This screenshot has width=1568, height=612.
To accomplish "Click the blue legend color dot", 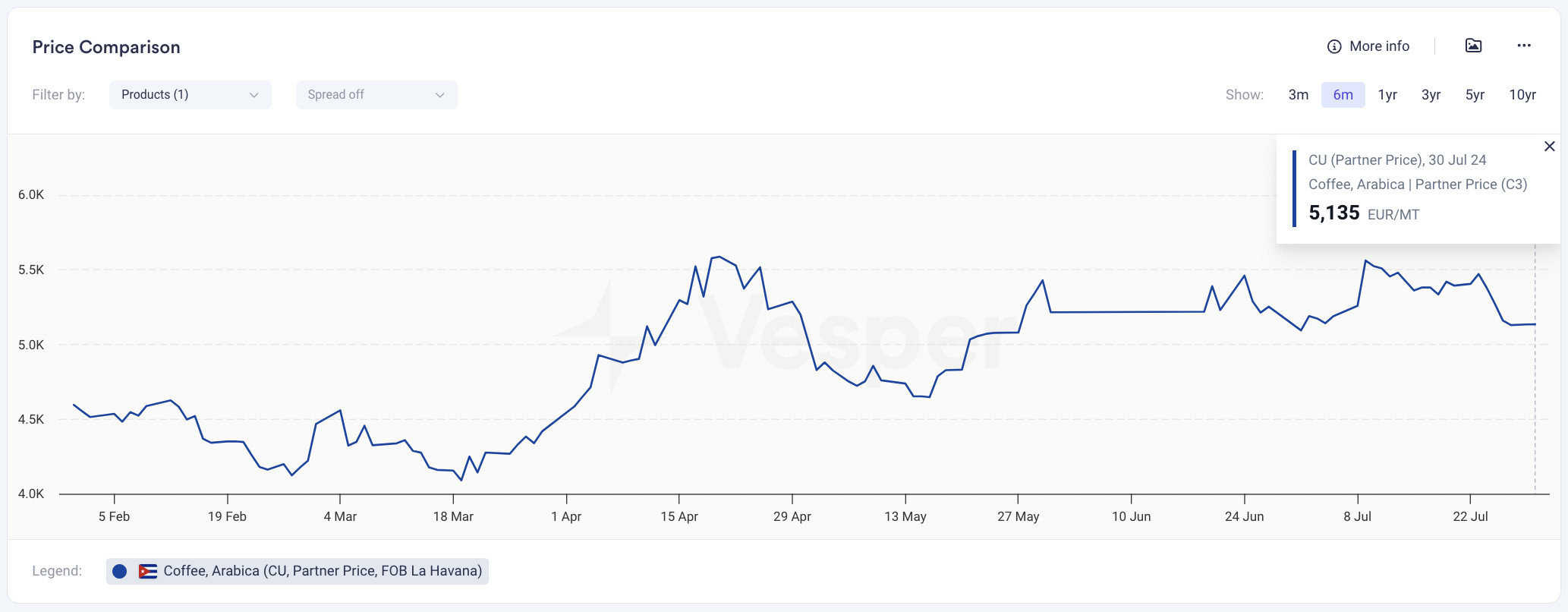I will [119, 571].
